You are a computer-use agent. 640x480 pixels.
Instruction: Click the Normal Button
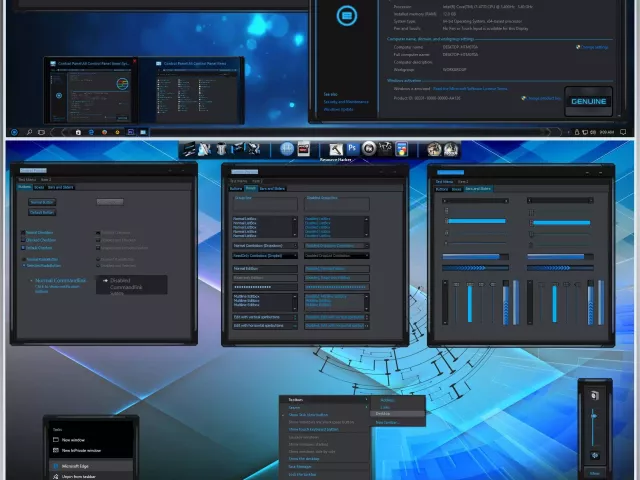point(42,202)
